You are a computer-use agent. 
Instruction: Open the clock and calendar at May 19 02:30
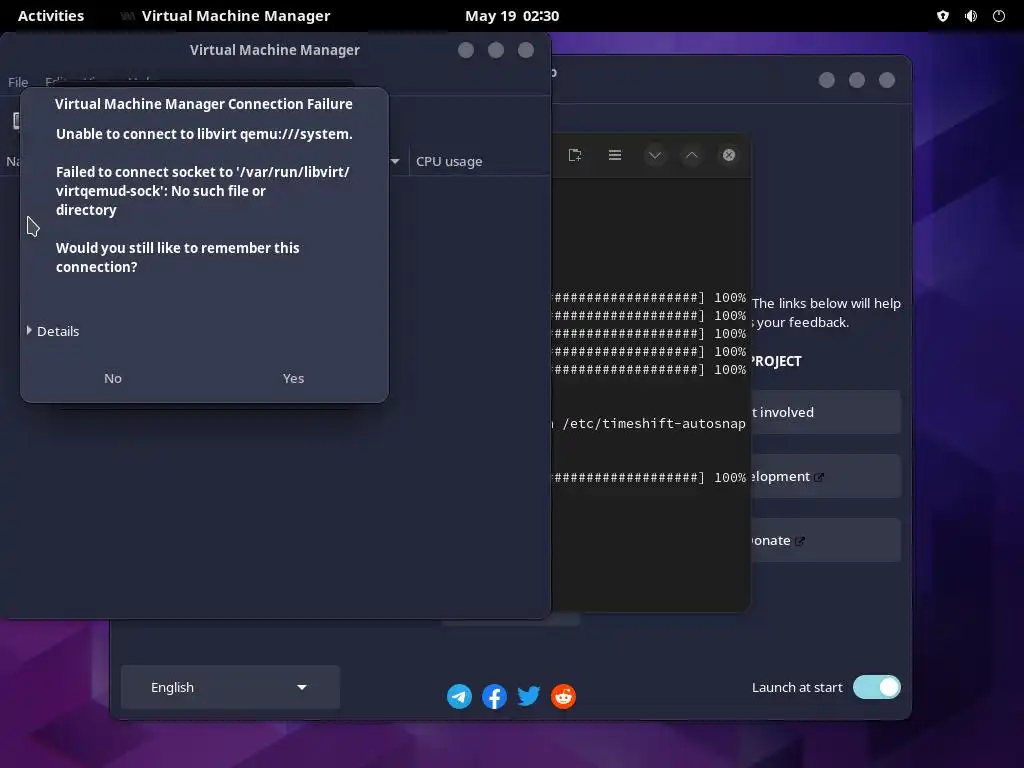pyautogui.click(x=511, y=16)
